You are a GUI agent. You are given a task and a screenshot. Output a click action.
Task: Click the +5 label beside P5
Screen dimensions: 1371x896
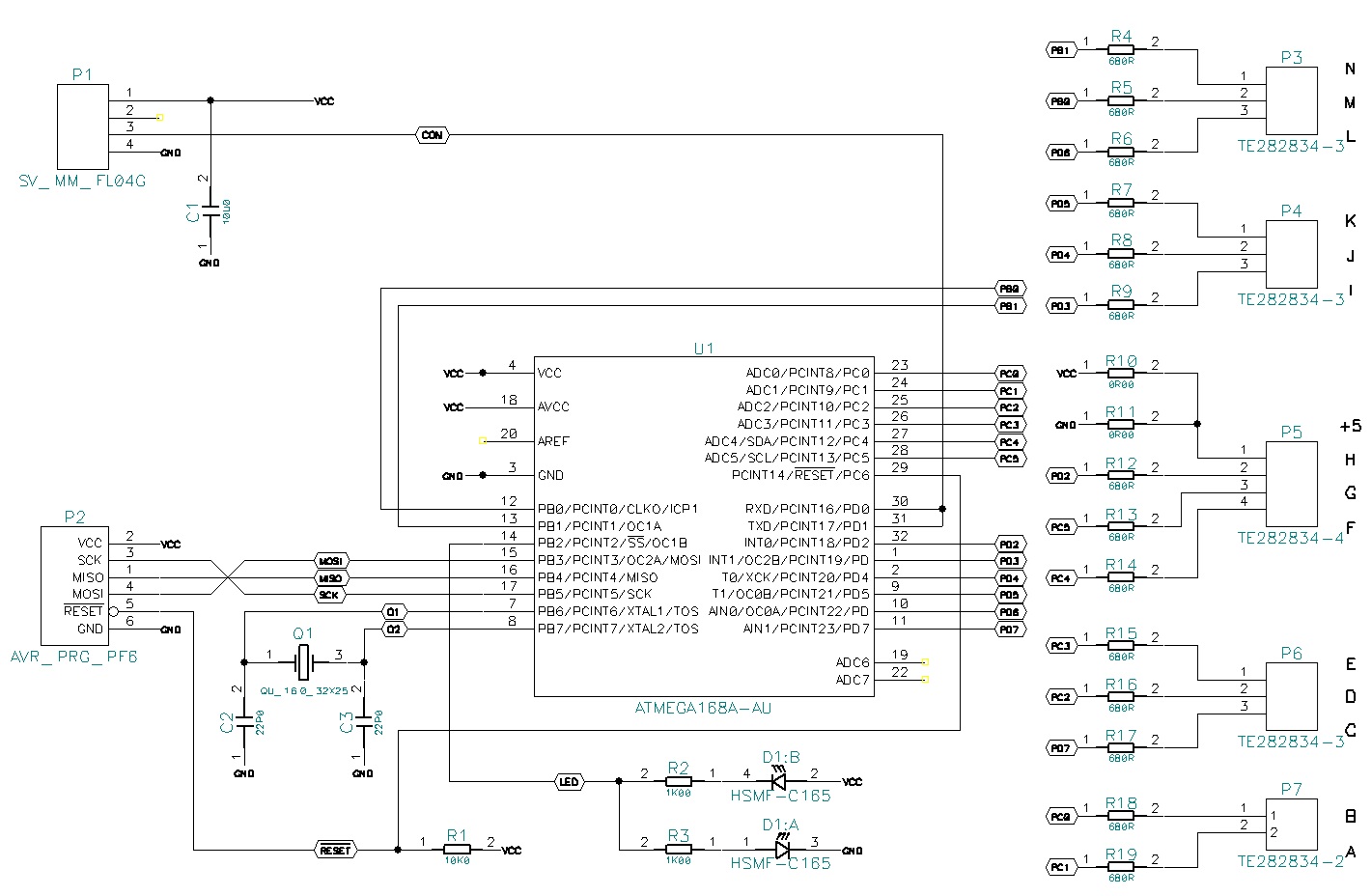(1351, 426)
